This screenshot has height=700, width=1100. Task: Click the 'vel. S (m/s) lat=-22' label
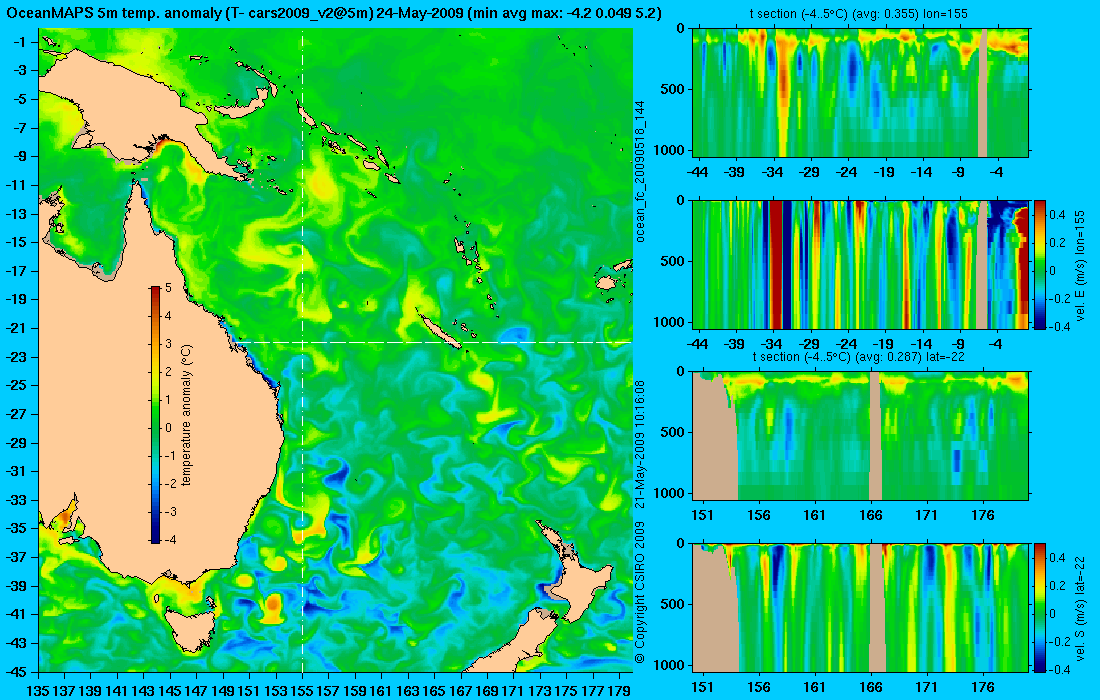(x=1080, y=607)
